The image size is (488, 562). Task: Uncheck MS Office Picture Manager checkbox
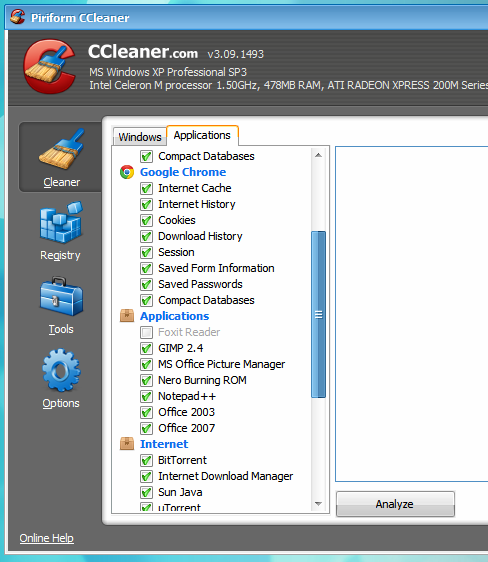tap(146, 364)
